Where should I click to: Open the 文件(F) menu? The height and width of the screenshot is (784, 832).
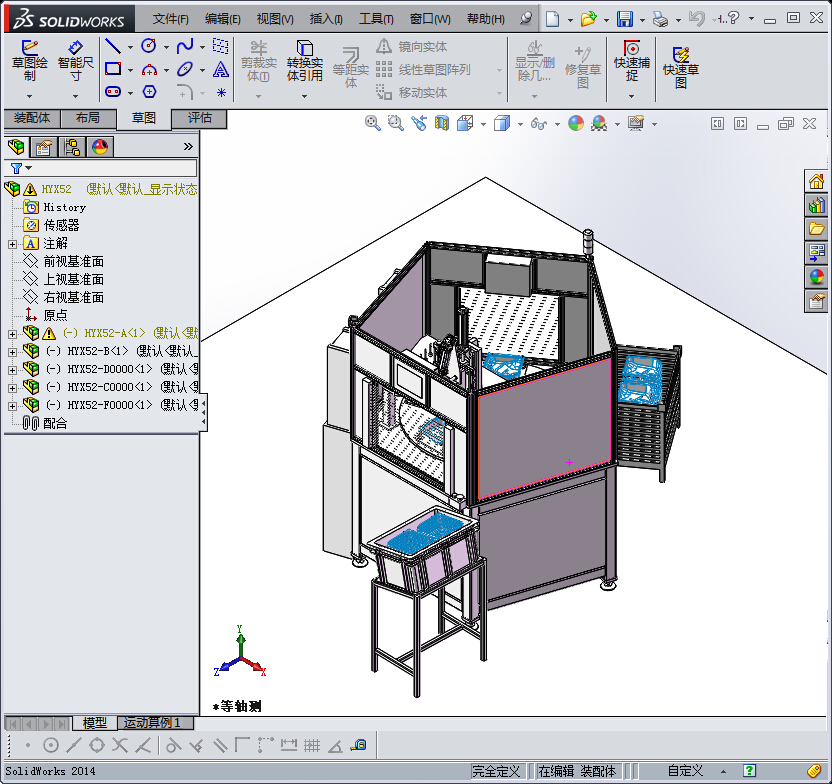[170, 19]
